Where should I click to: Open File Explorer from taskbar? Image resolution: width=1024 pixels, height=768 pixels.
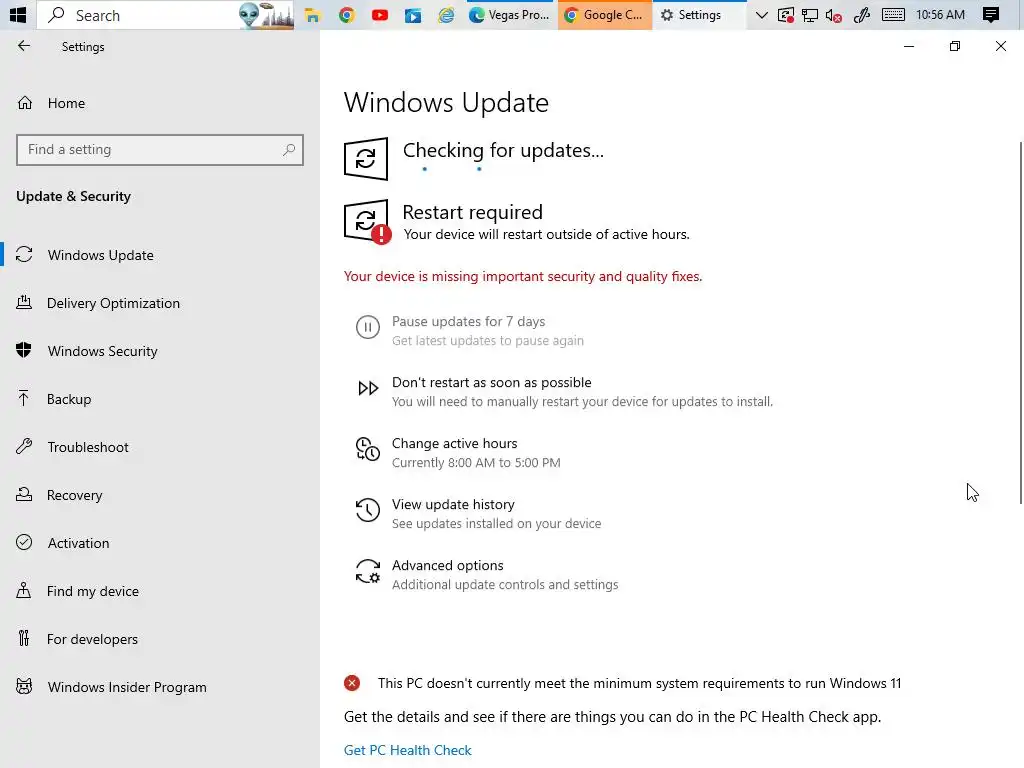[313, 15]
